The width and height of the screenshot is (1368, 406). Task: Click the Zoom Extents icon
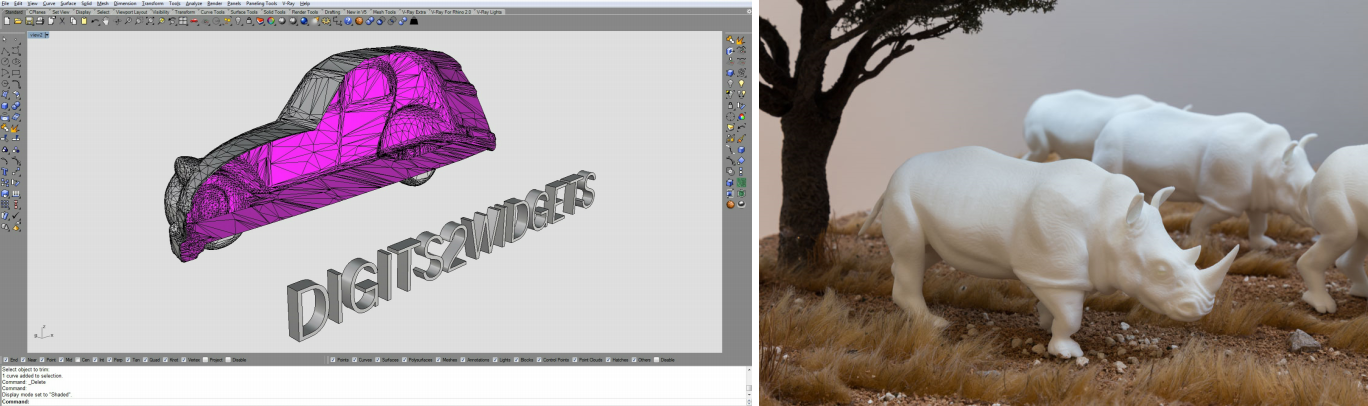pos(150,21)
